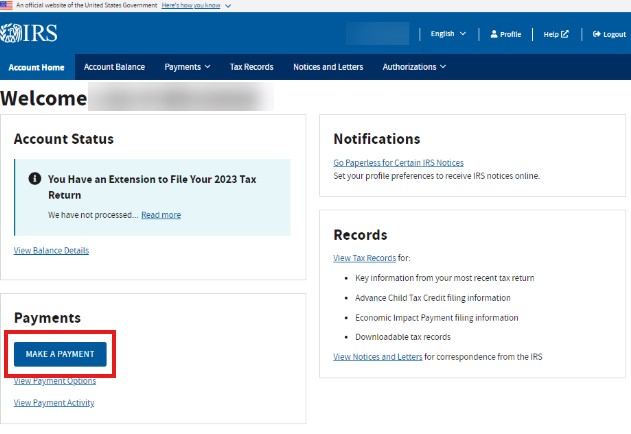Click the Profile text in the header
Screen dimensions: 631x434
coord(510,34)
